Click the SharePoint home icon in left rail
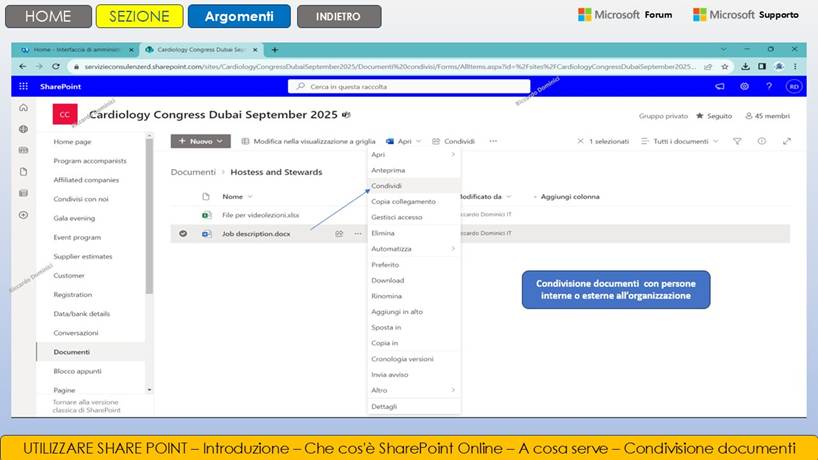Screen dimensions: 818x460 (x=23, y=108)
